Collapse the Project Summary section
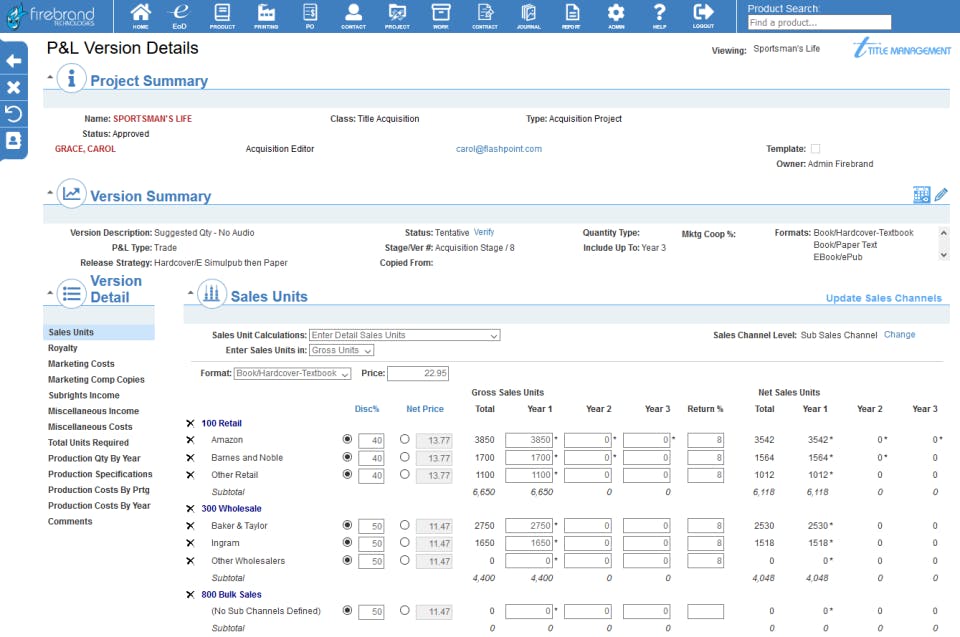 click(x=49, y=77)
